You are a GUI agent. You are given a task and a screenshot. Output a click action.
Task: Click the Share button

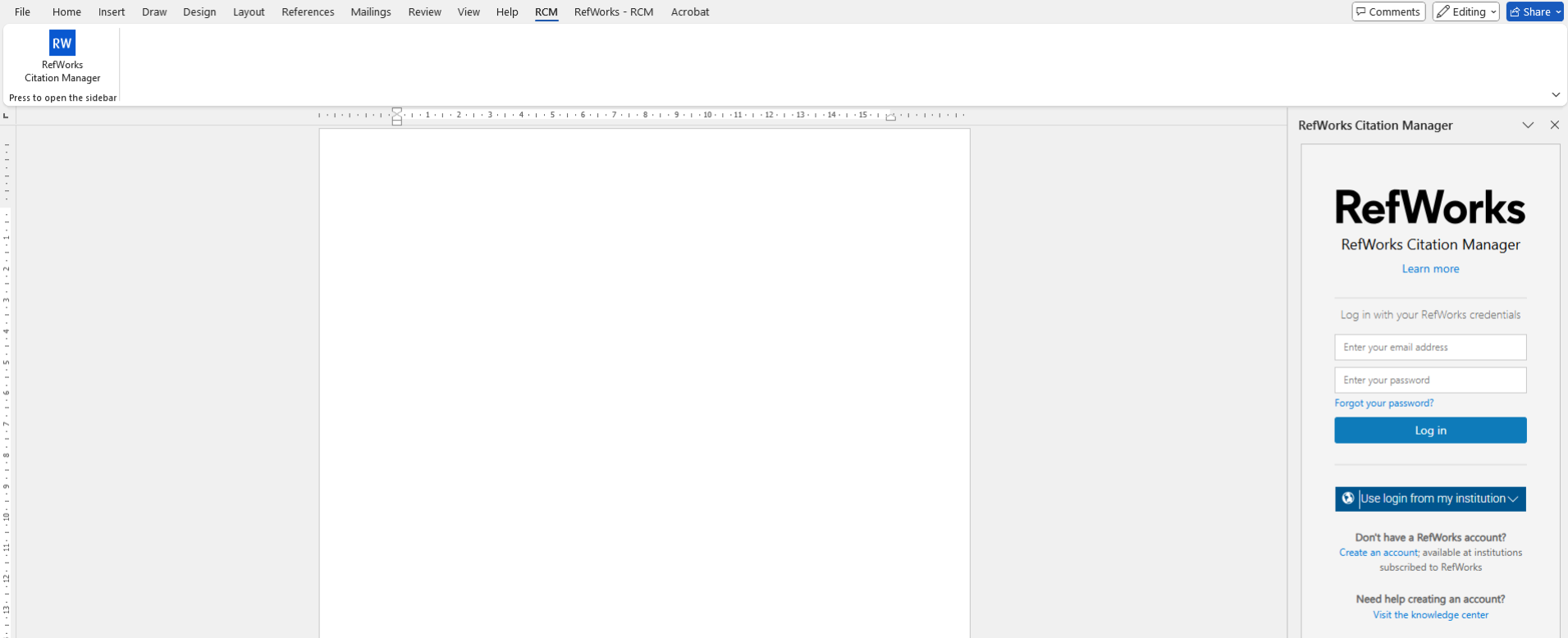tap(1534, 11)
